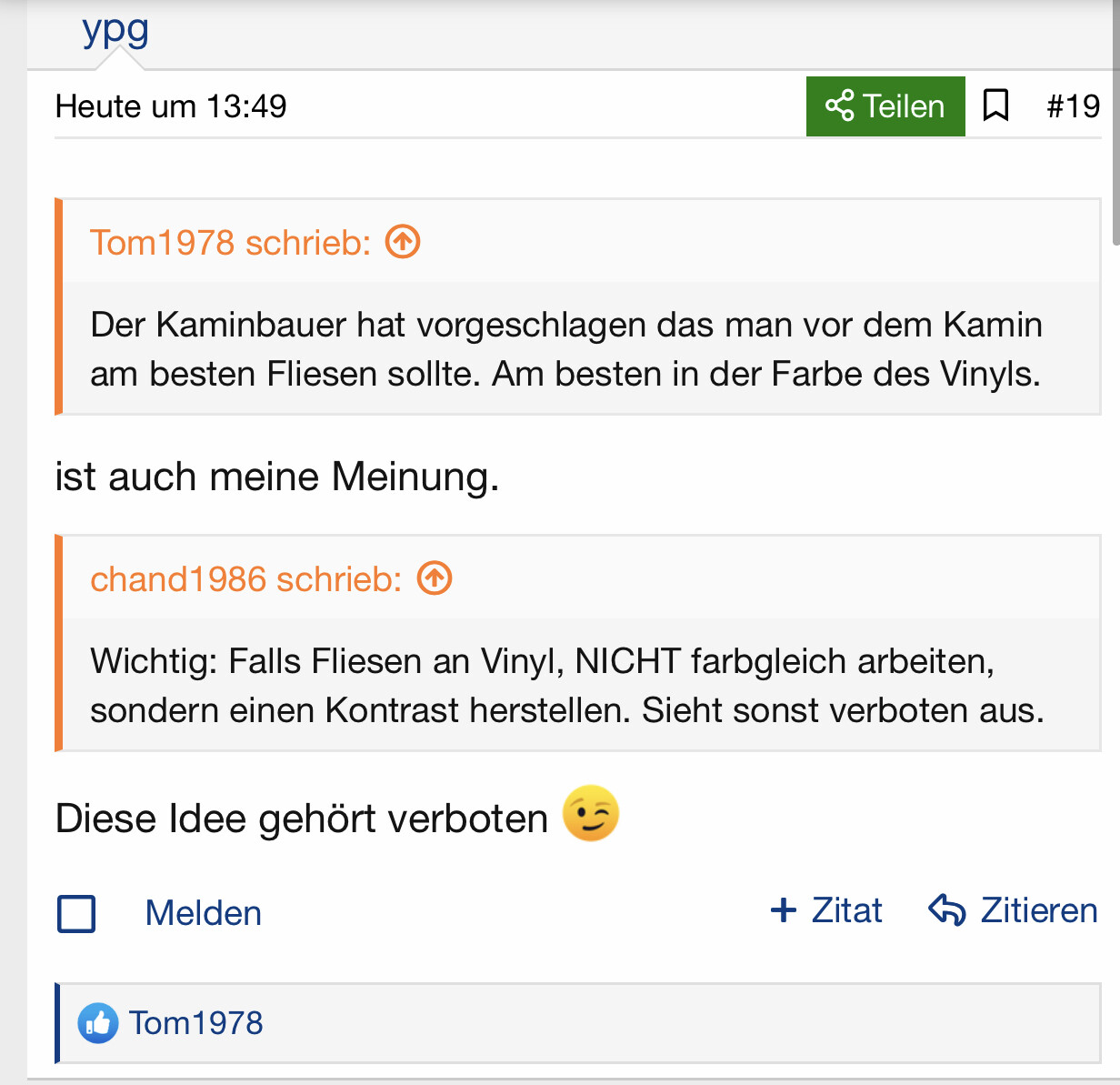The height and width of the screenshot is (1085, 1120).
Task: Reply with quote using Zitieren
Action: 1013,910
